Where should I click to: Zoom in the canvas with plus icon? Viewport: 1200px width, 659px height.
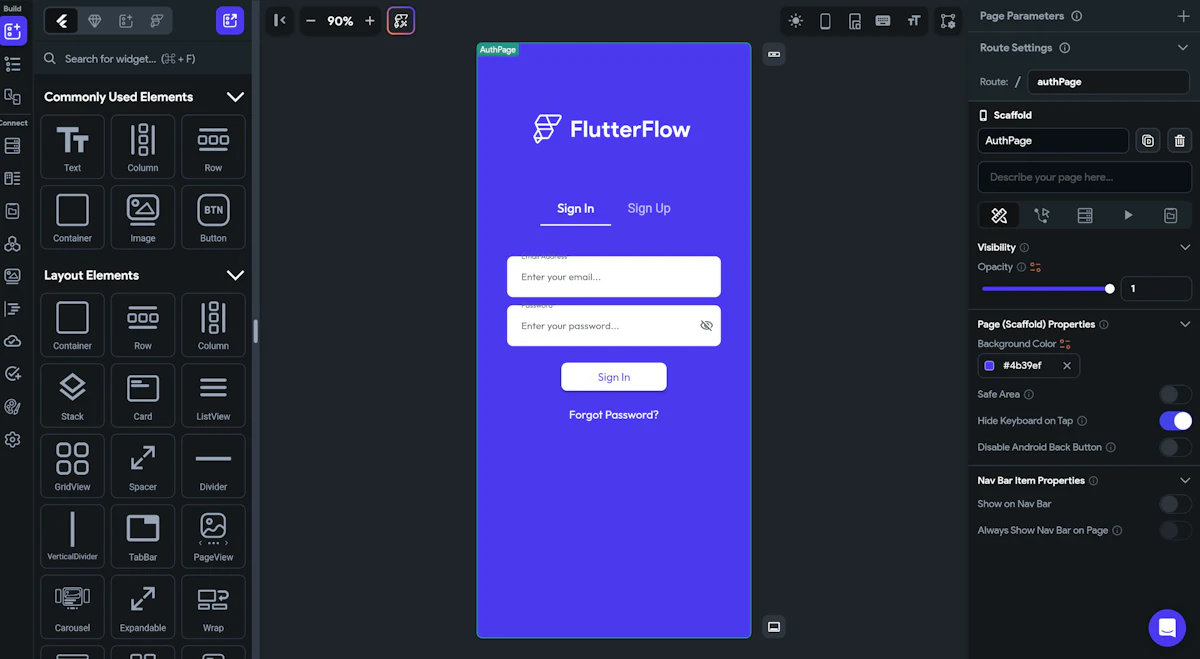click(370, 21)
